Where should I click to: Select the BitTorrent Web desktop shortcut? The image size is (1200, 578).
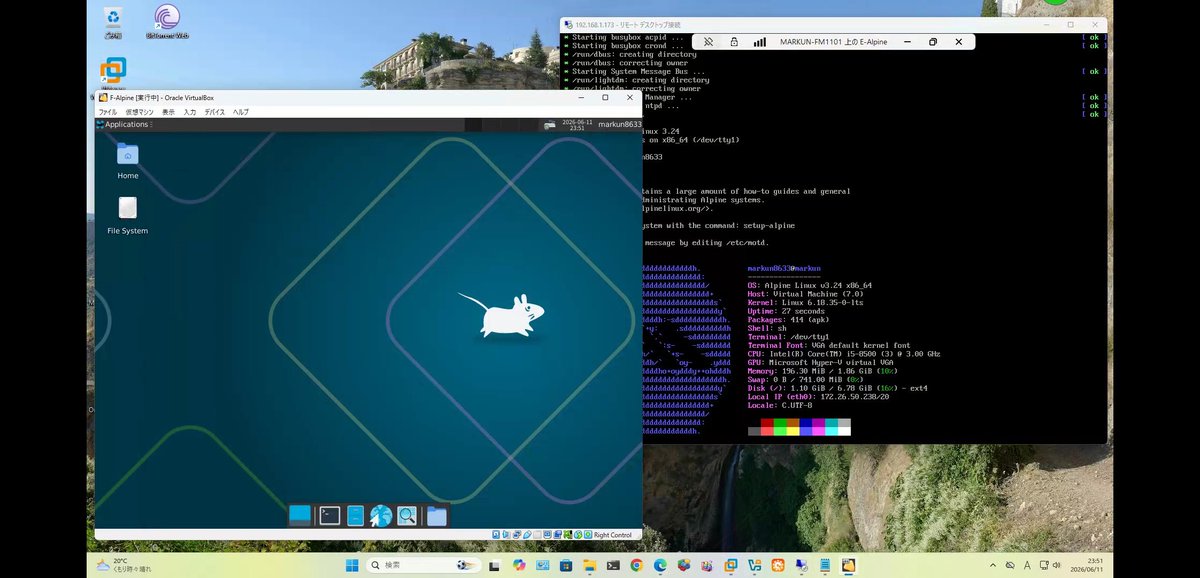tap(167, 22)
